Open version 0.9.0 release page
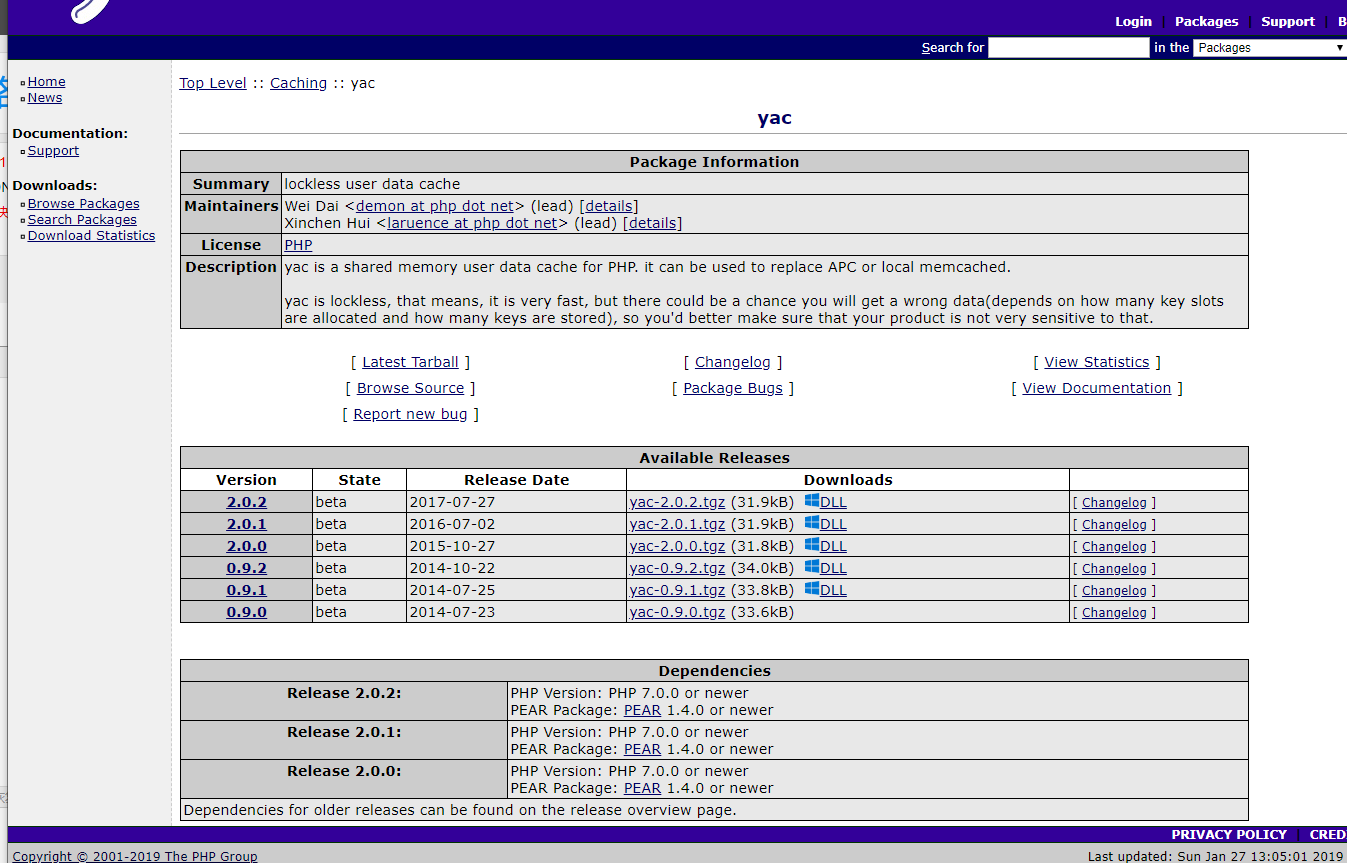The image size is (1347, 863). point(247,612)
